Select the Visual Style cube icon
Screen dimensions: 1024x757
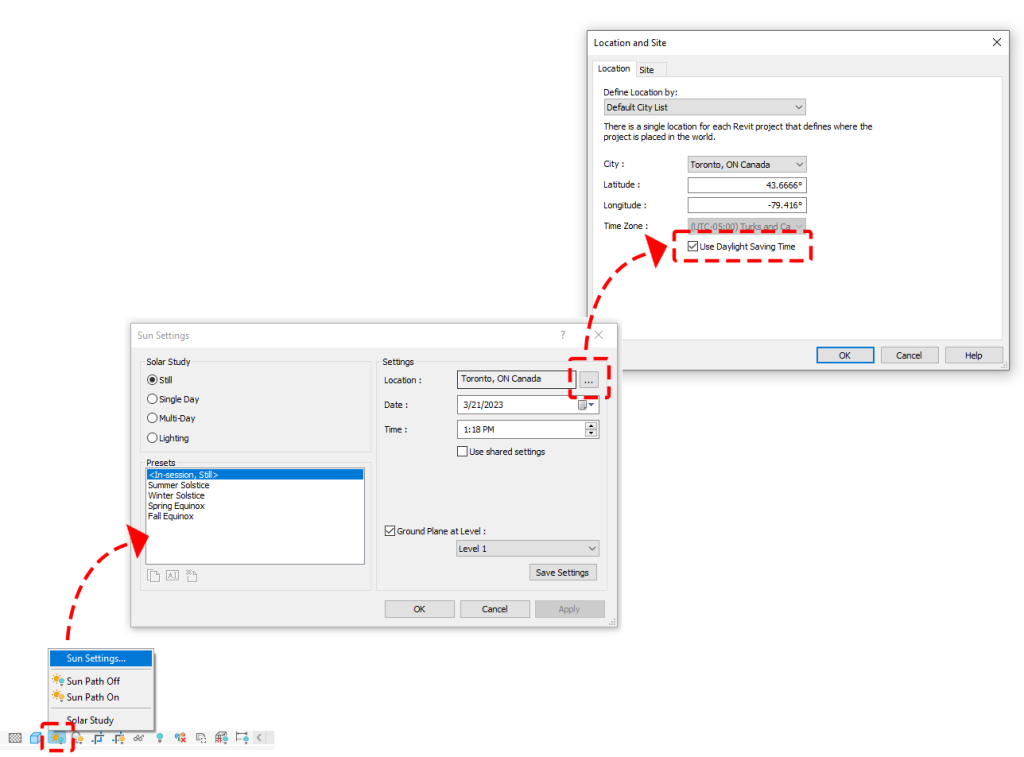(37, 738)
